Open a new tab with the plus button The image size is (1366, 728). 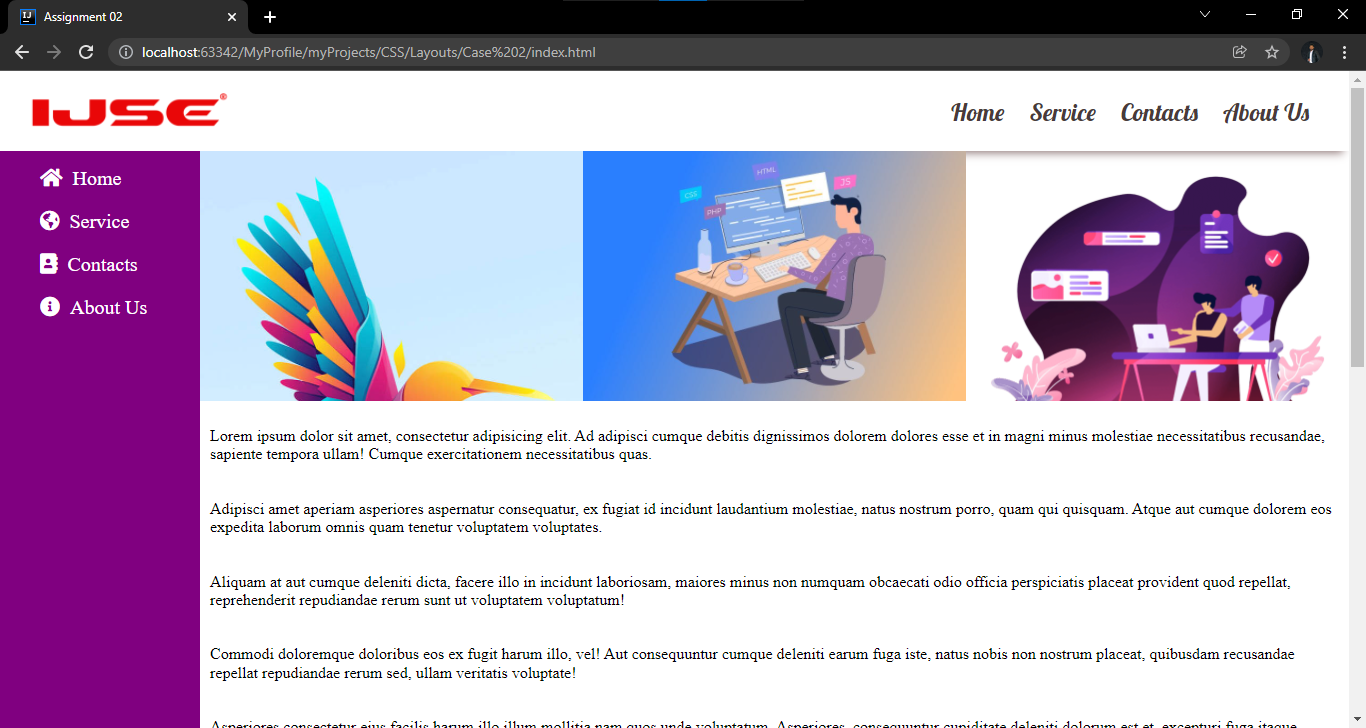tap(270, 17)
